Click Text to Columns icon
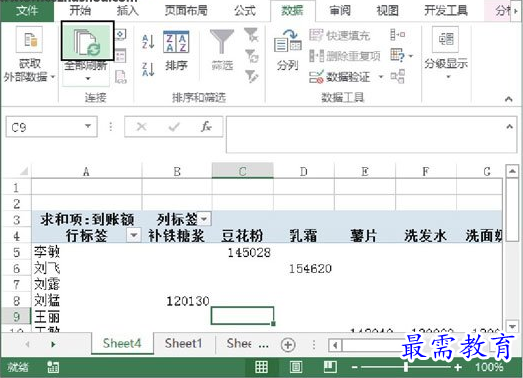 288,42
